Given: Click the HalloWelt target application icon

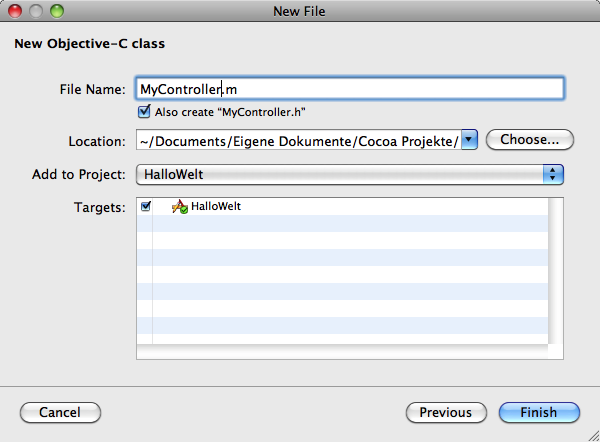Looking at the screenshot, I should tap(179, 207).
